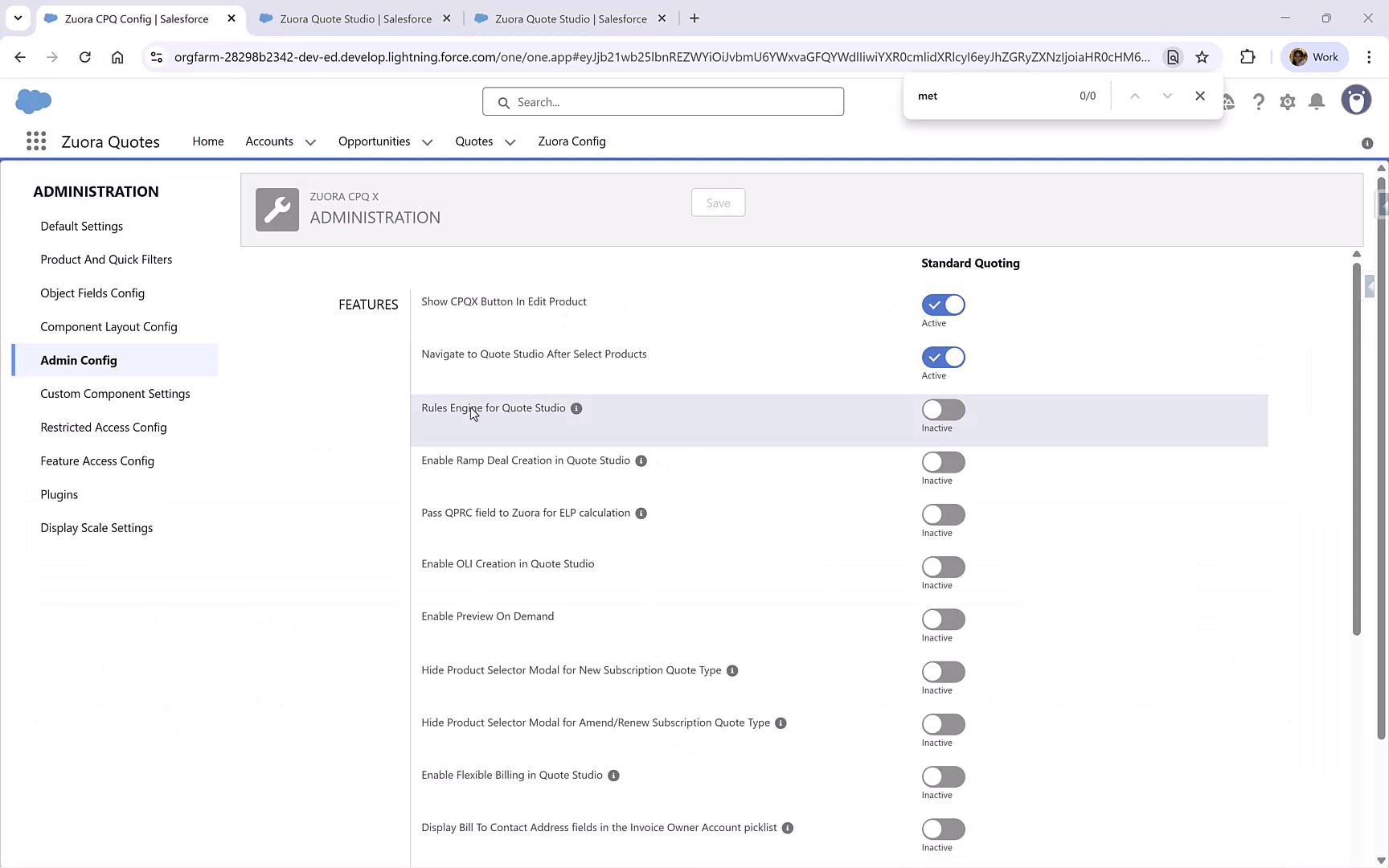The height and width of the screenshot is (868, 1389).
Task: Open Restricted Access Config settings
Action: (x=103, y=427)
